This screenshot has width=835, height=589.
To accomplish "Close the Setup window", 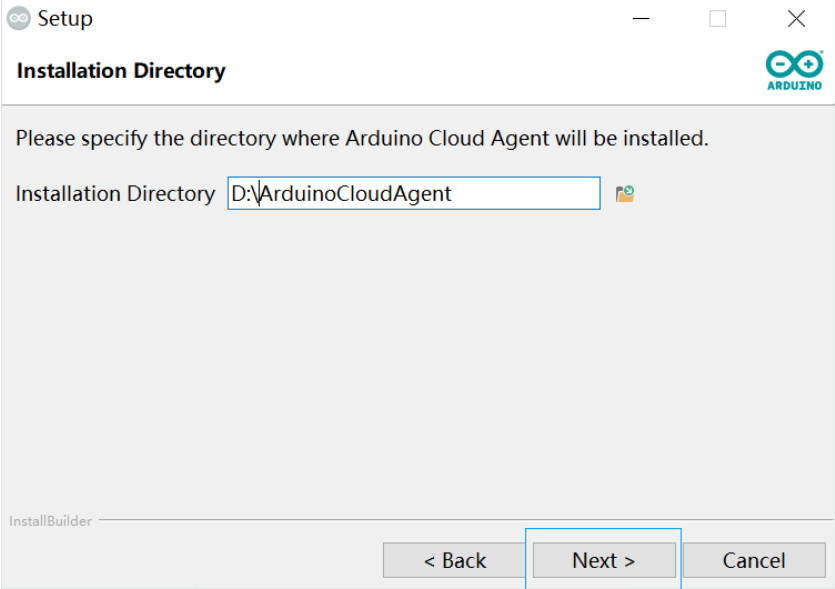I will 796,19.
